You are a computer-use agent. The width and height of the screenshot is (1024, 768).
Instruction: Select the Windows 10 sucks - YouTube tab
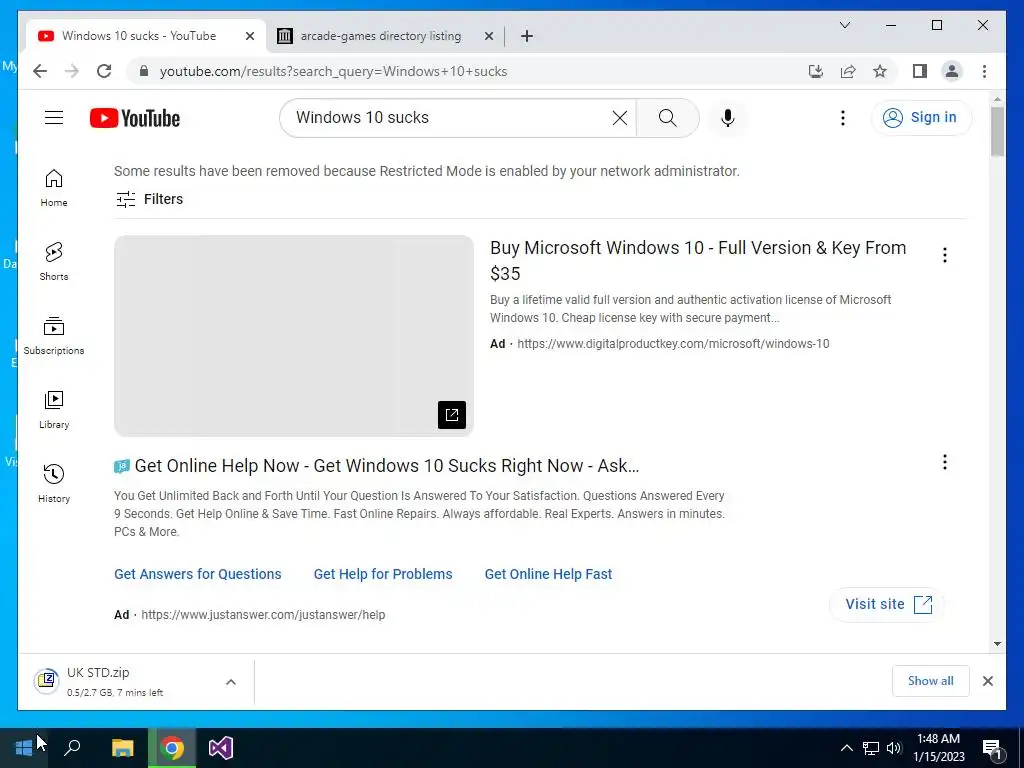pyautogui.click(x=138, y=36)
